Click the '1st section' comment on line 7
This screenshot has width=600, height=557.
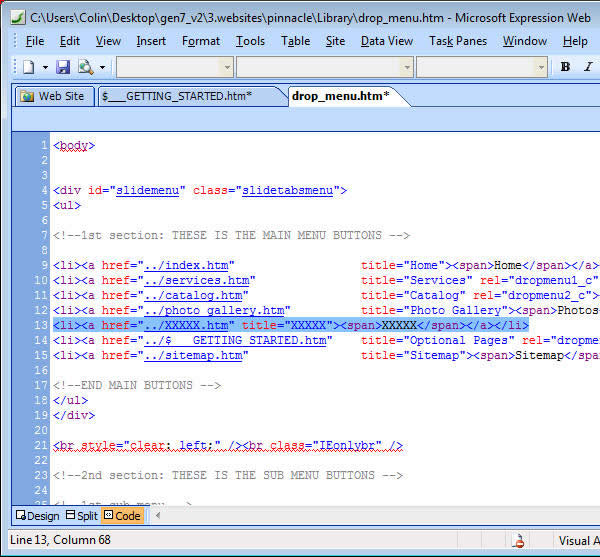pyautogui.click(x=231, y=235)
